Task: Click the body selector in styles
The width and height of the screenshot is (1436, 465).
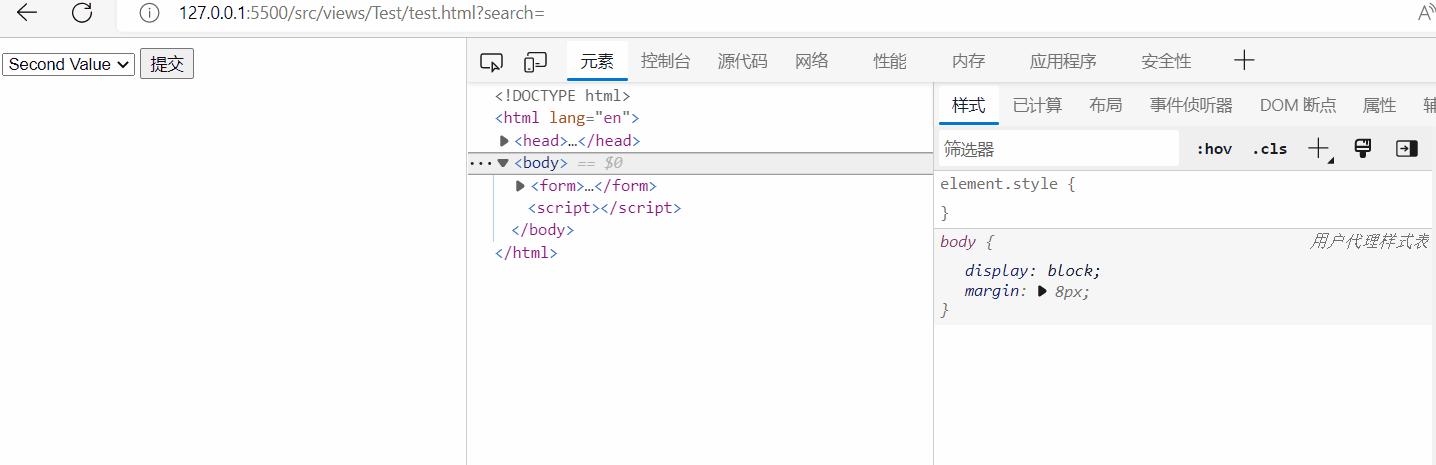Action: tap(957, 241)
